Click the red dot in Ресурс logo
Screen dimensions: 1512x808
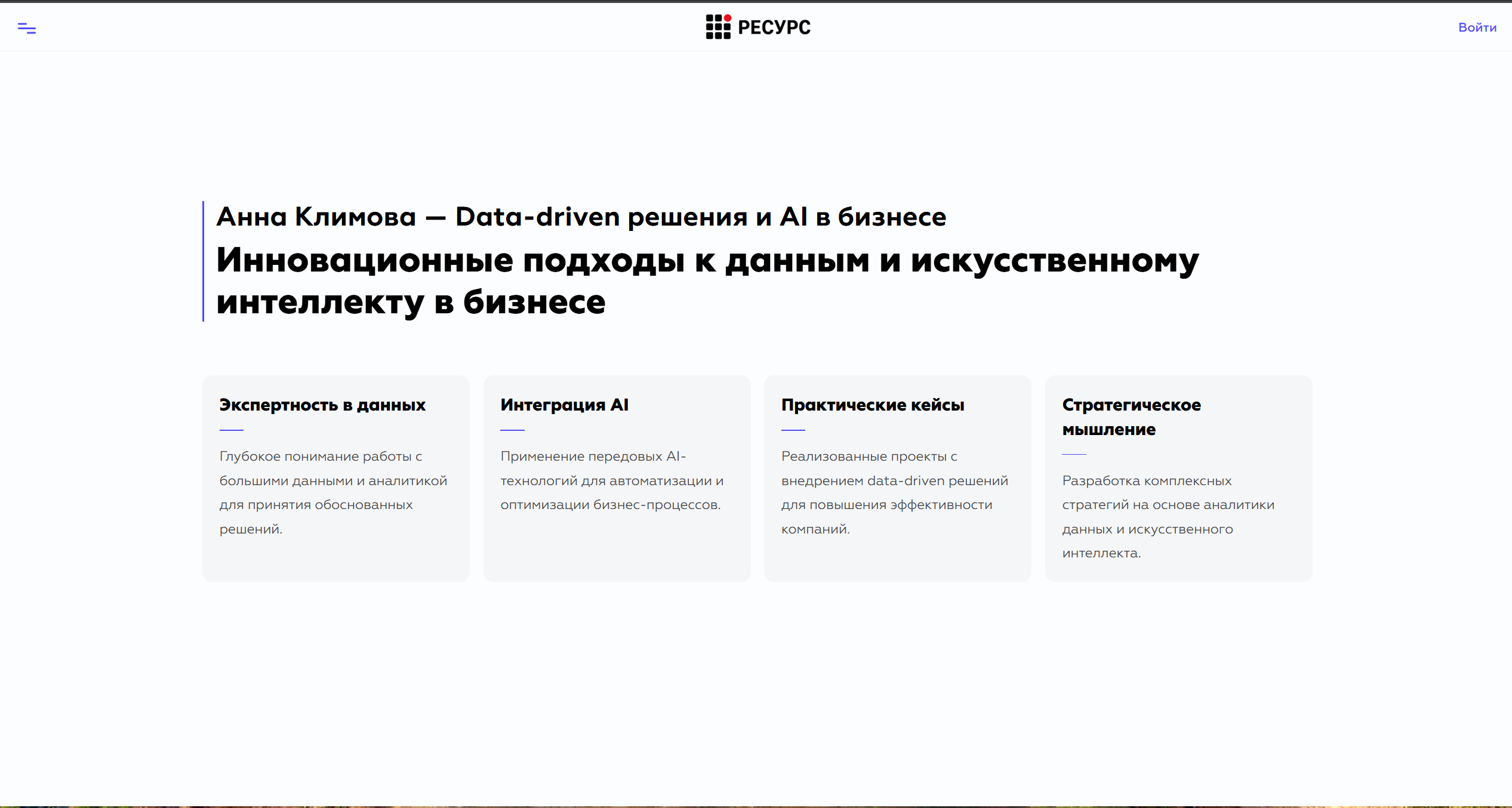[x=728, y=18]
